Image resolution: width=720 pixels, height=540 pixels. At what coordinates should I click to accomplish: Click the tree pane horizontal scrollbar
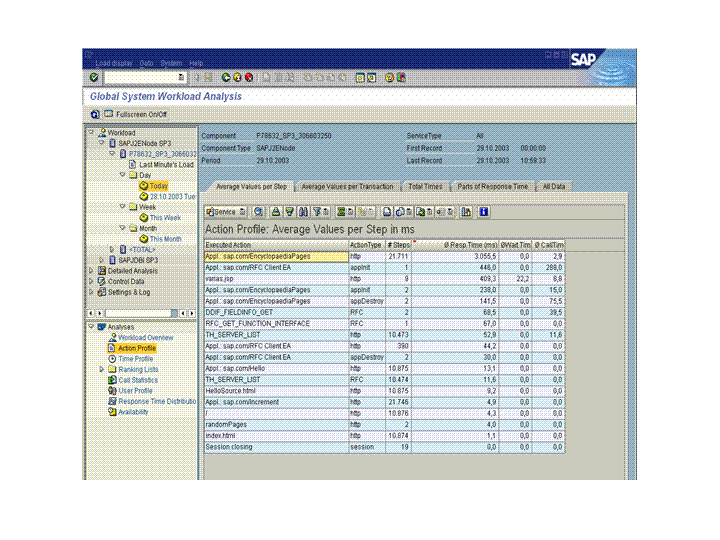pyautogui.click(x=141, y=313)
